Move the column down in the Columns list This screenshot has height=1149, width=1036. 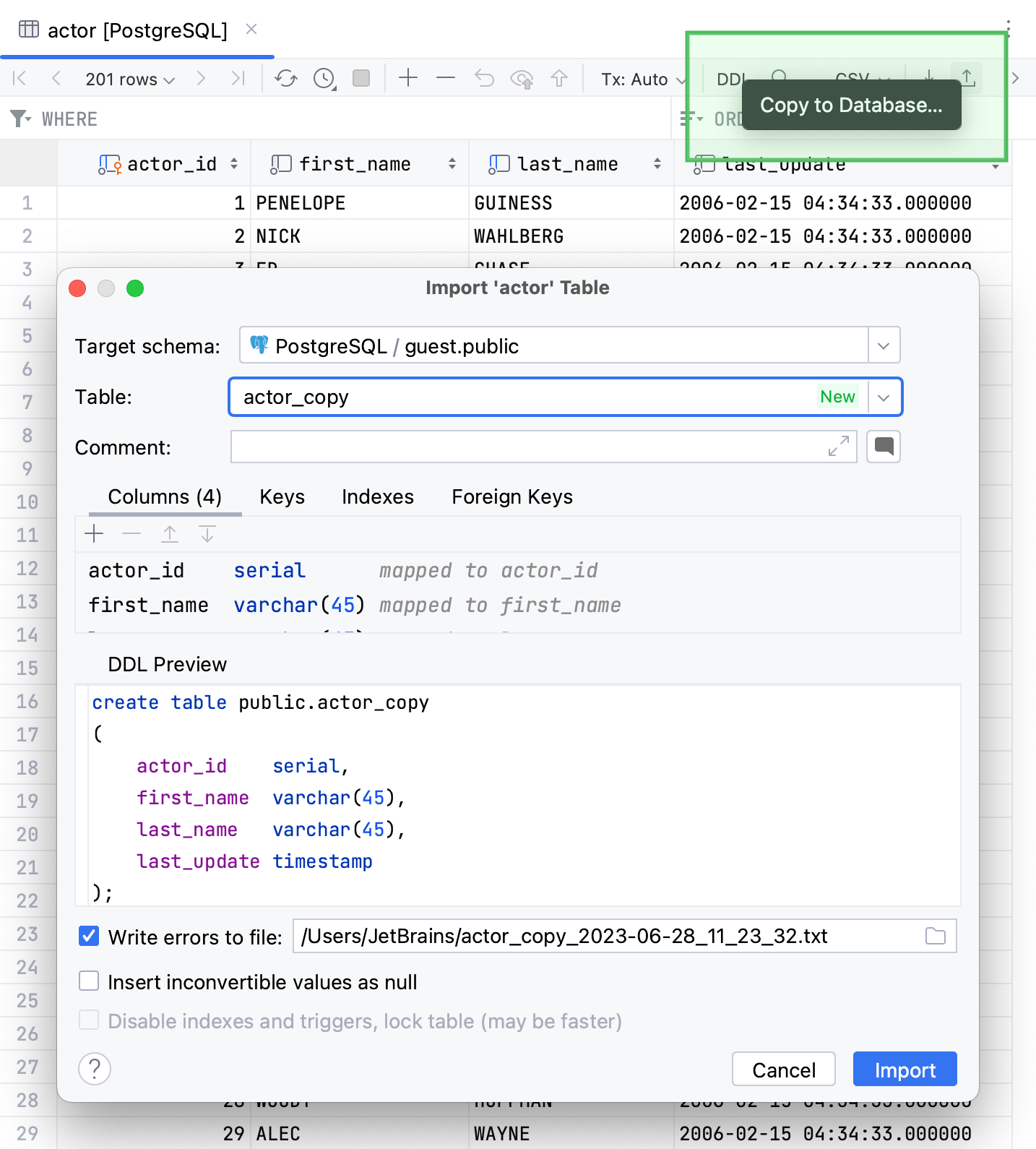(x=207, y=534)
